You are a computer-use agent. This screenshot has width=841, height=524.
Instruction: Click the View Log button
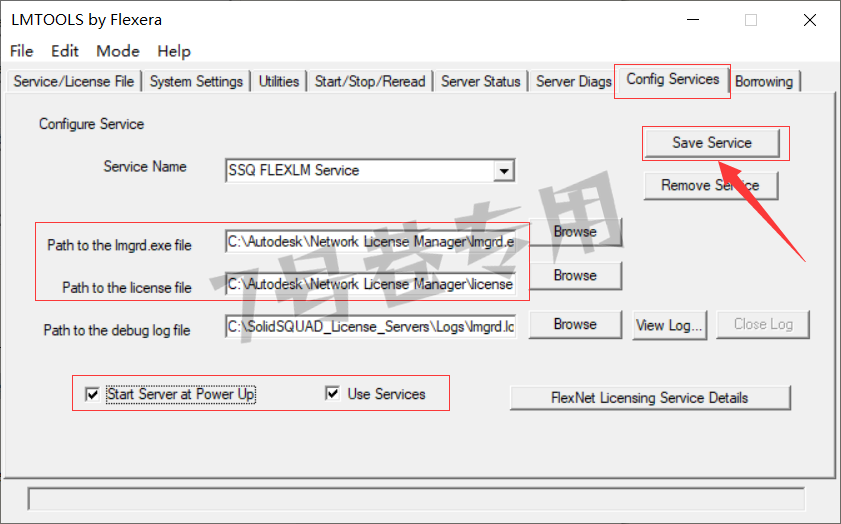point(669,325)
